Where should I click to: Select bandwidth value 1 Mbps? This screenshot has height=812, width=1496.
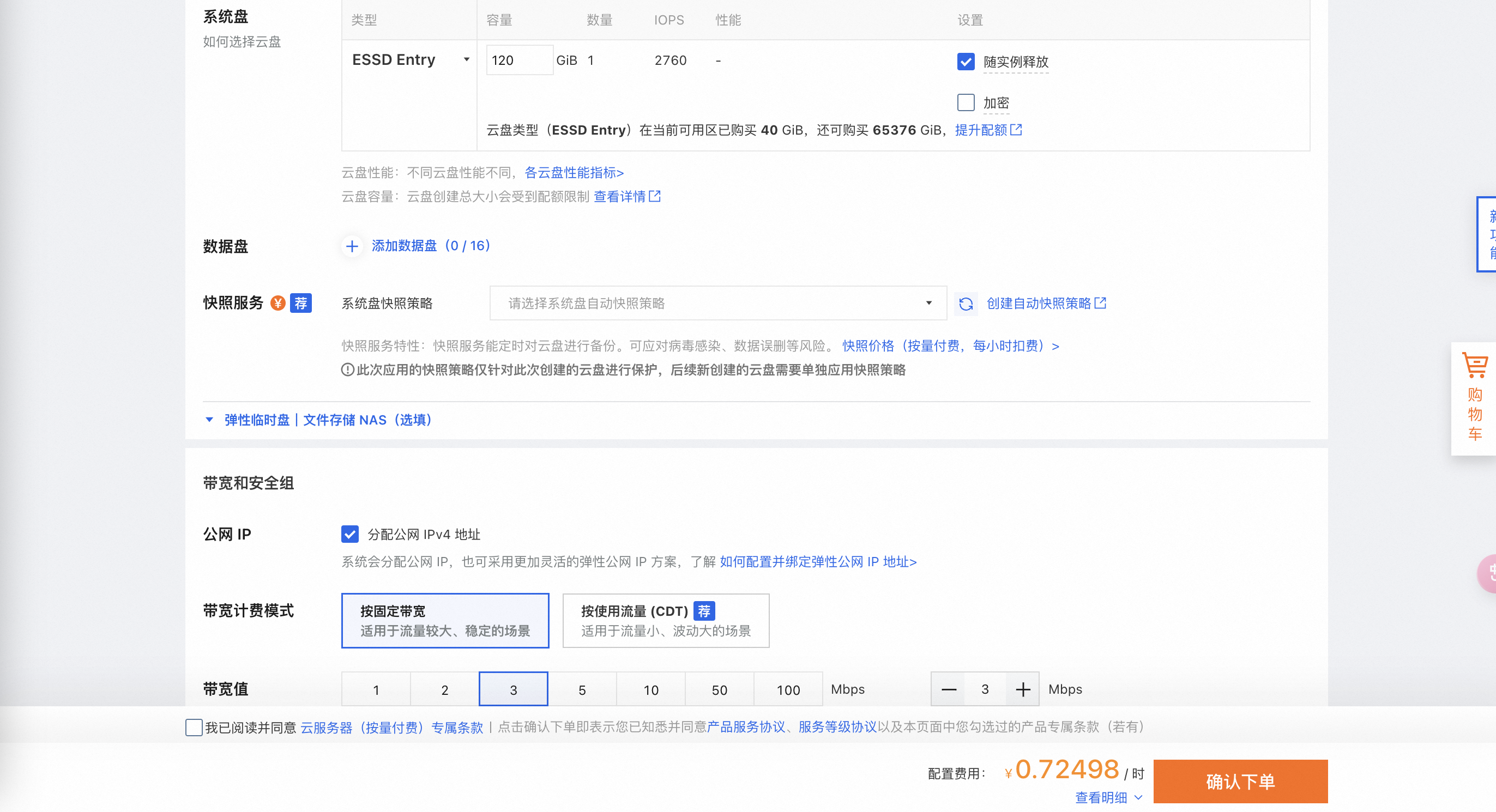376,689
